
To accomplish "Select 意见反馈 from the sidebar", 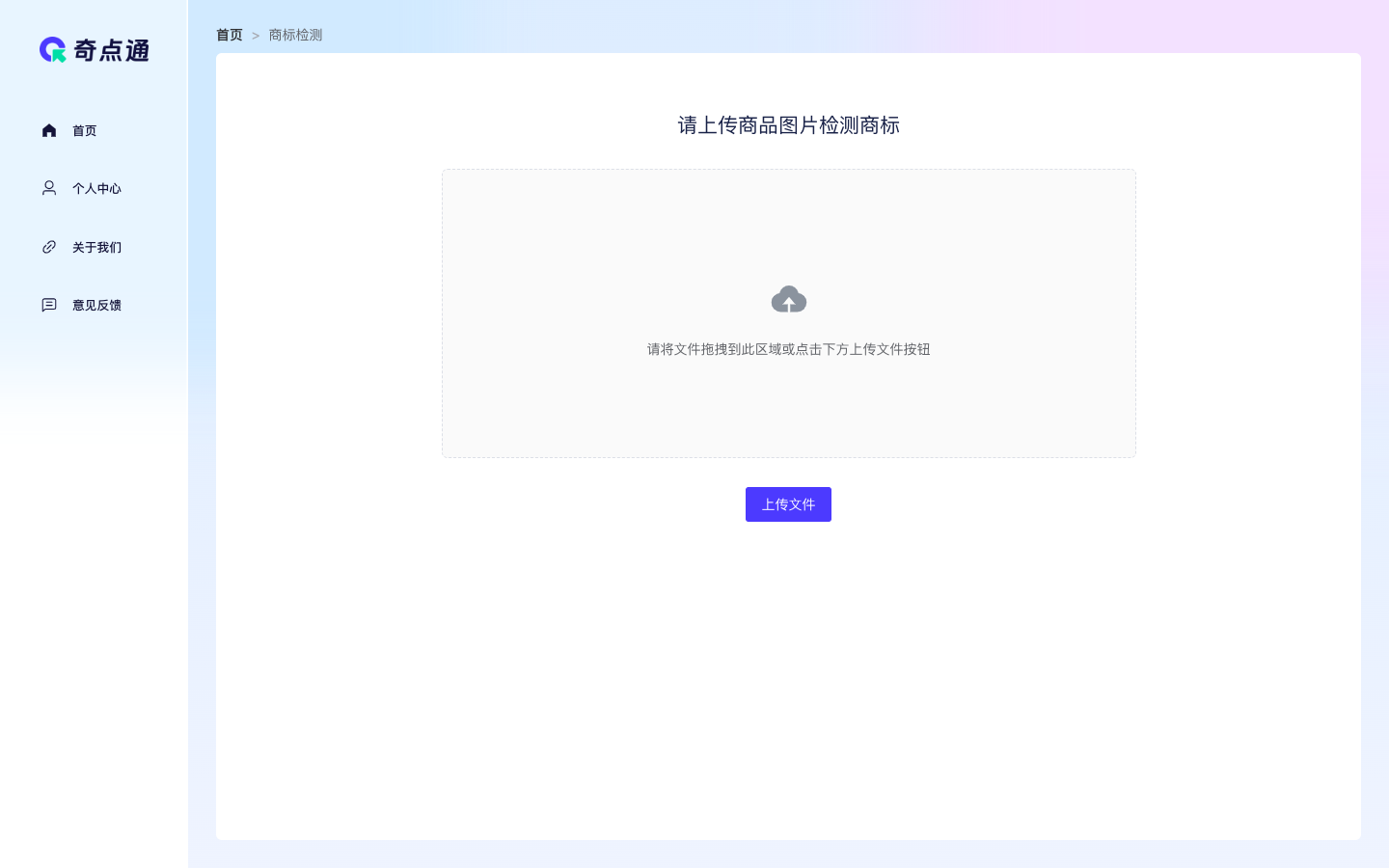I will tap(95, 305).
